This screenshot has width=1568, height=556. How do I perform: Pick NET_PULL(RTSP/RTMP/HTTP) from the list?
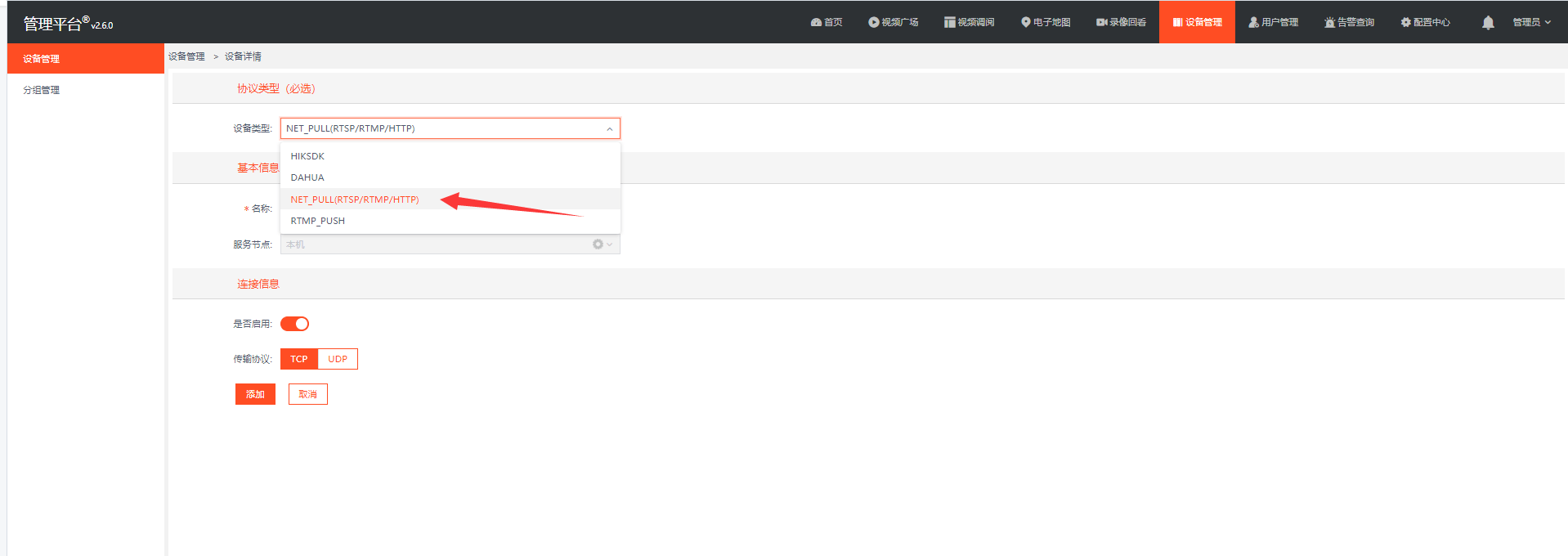point(450,200)
